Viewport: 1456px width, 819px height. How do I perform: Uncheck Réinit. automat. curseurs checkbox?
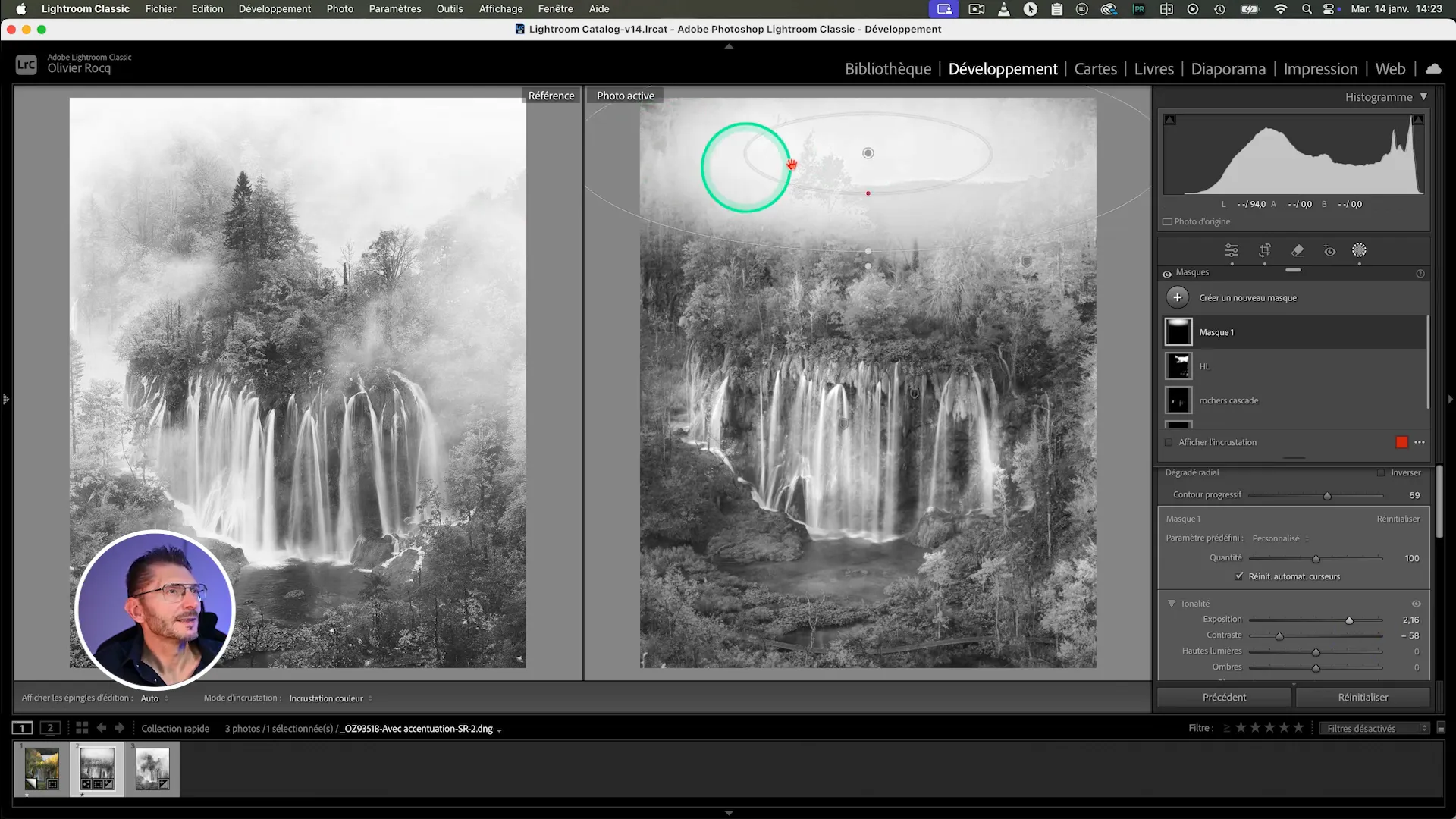click(x=1239, y=576)
